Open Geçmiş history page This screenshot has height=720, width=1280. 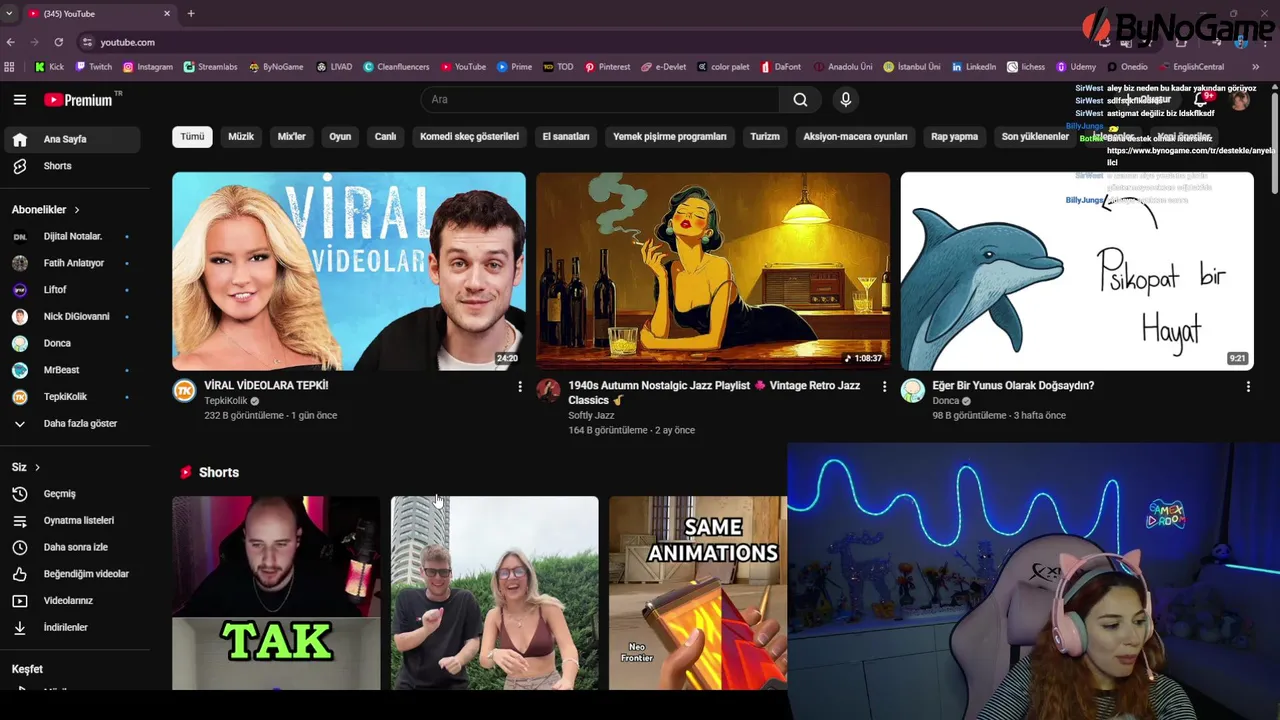coord(72,494)
